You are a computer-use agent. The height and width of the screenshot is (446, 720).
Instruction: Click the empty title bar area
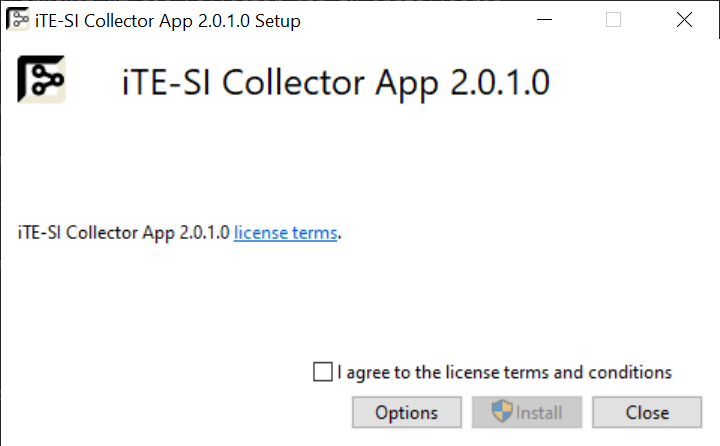tap(420, 20)
